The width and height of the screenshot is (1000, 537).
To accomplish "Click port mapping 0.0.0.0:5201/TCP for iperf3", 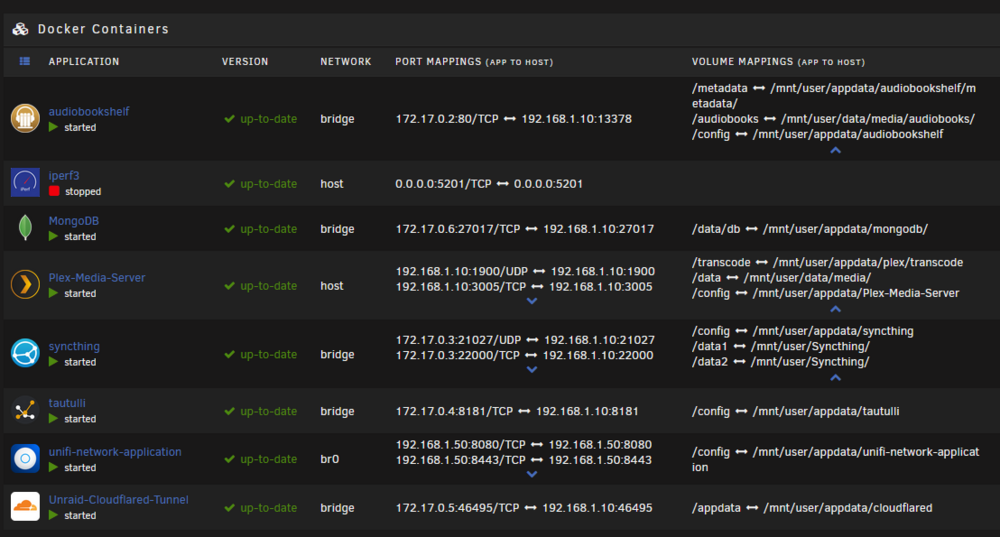I will (x=489, y=184).
